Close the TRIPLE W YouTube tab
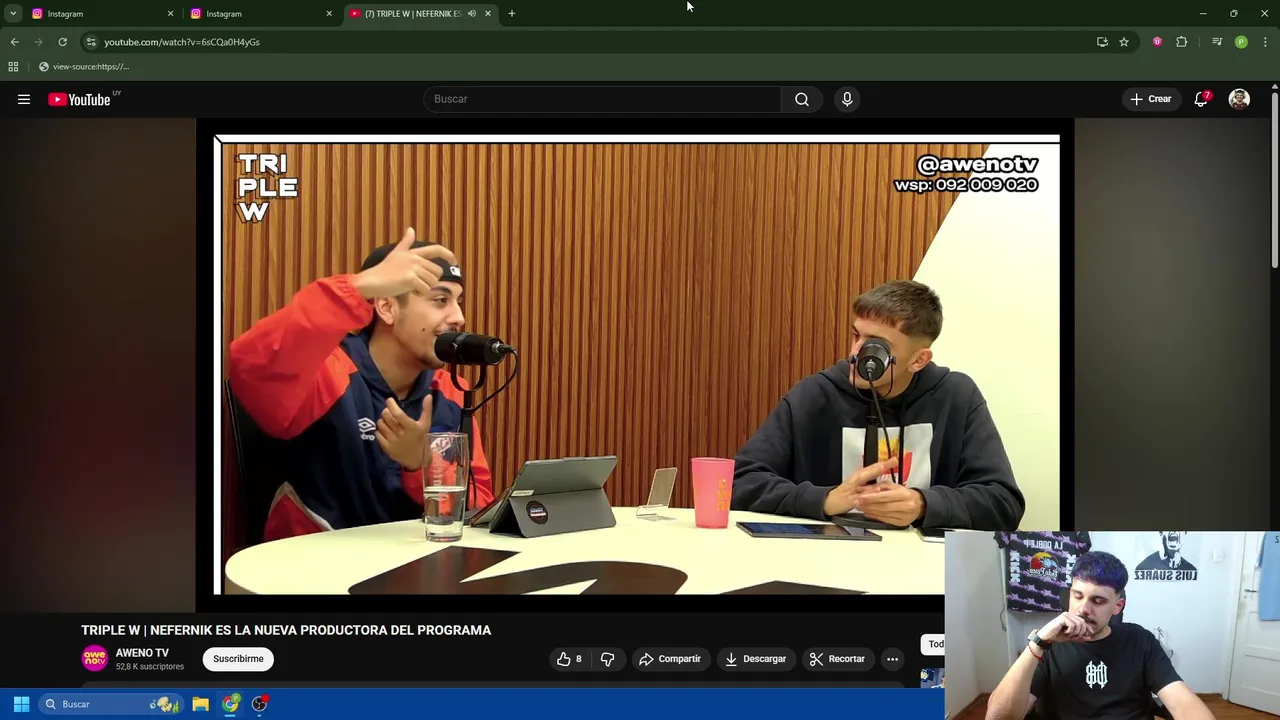 [488, 14]
